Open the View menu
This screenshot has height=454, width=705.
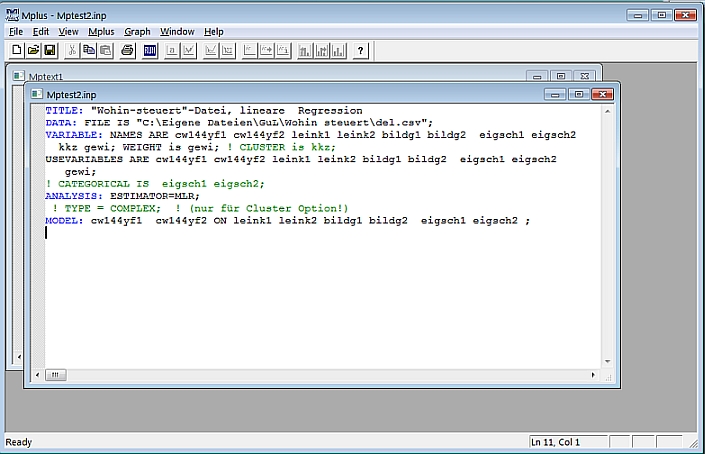(68, 31)
